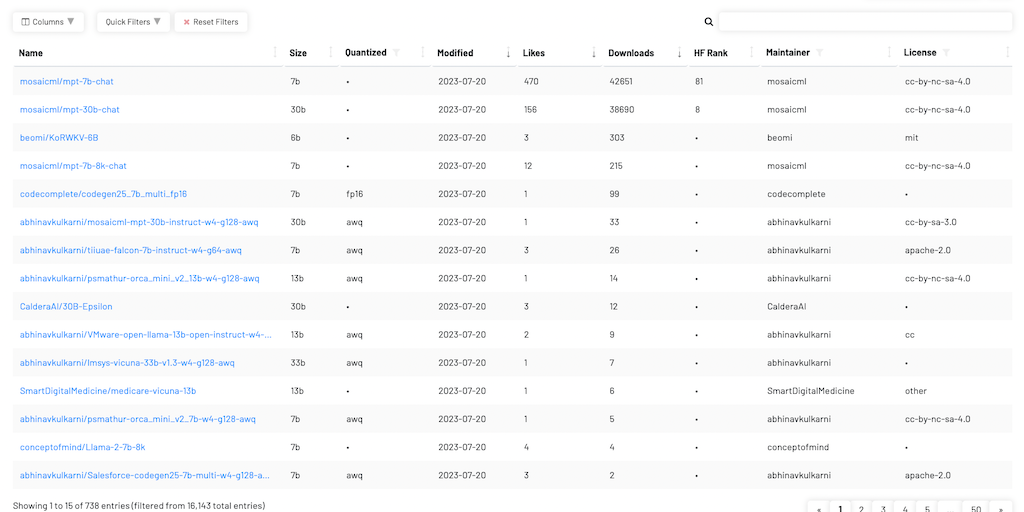Click the sort arrow on Likes column
The width and height of the screenshot is (1024, 512).
(594, 53)
